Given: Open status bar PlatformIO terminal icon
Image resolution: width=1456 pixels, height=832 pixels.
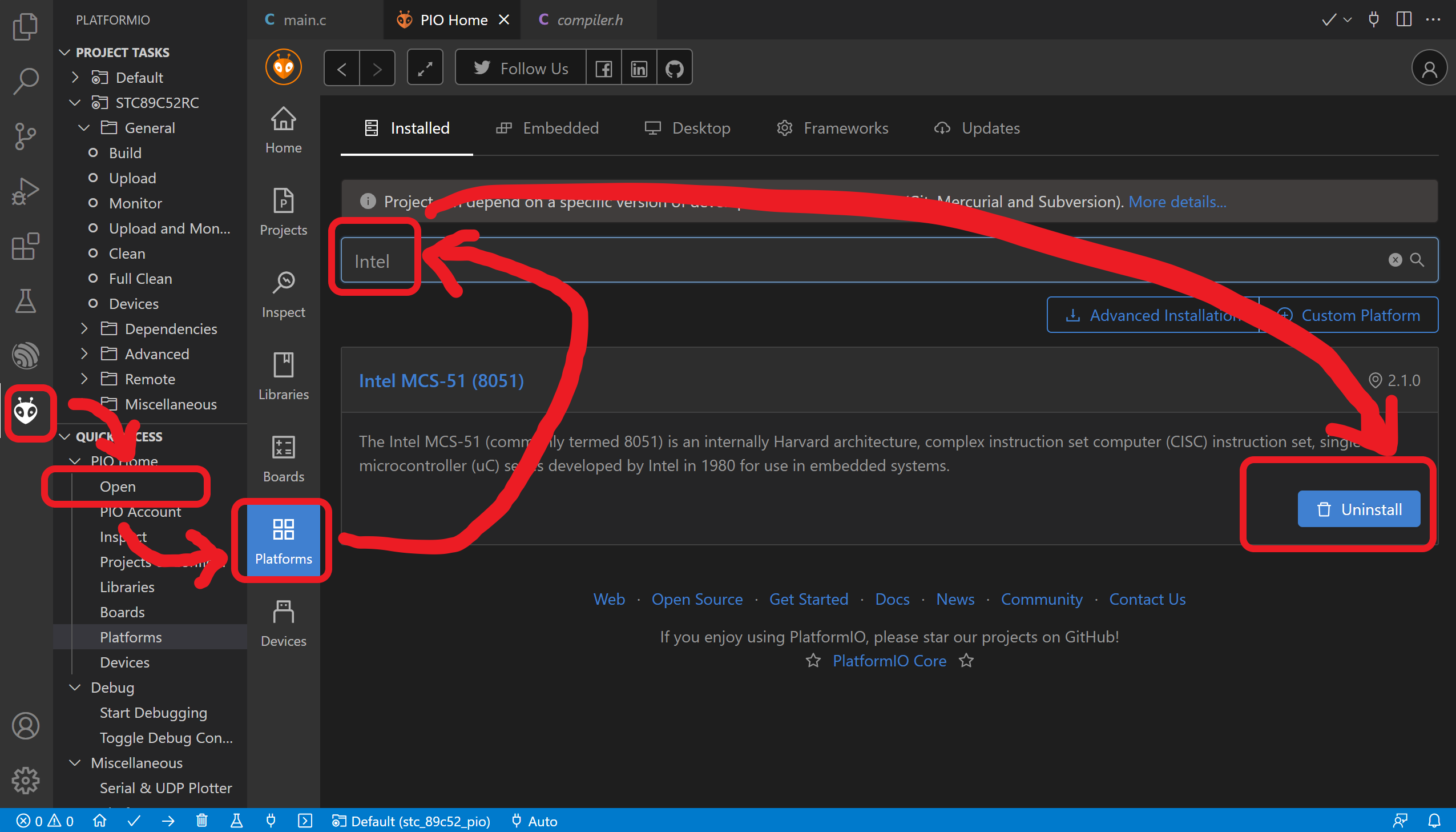Looking at the screenshot, I should click(x=305, y=821).
